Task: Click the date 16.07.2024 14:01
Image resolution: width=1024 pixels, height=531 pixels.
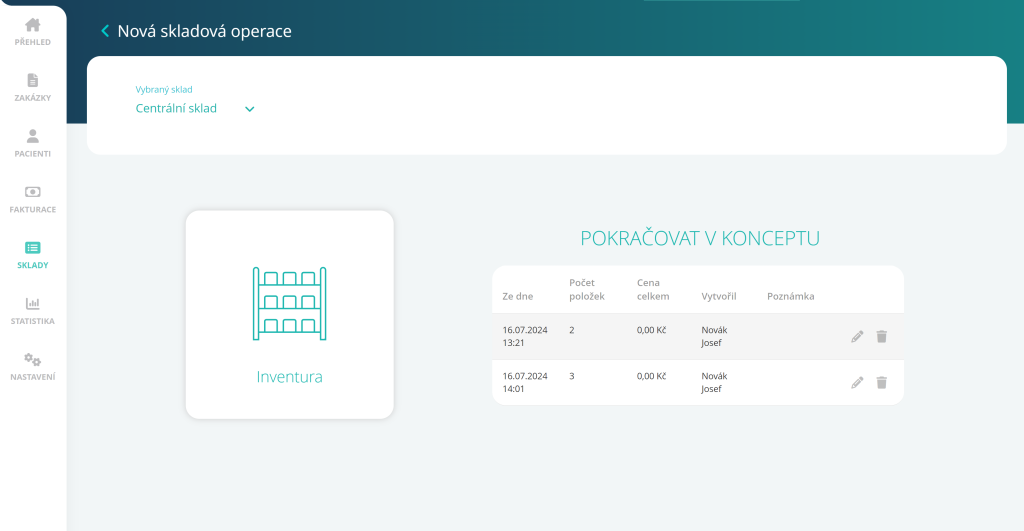Action: [x=525, y=383]
